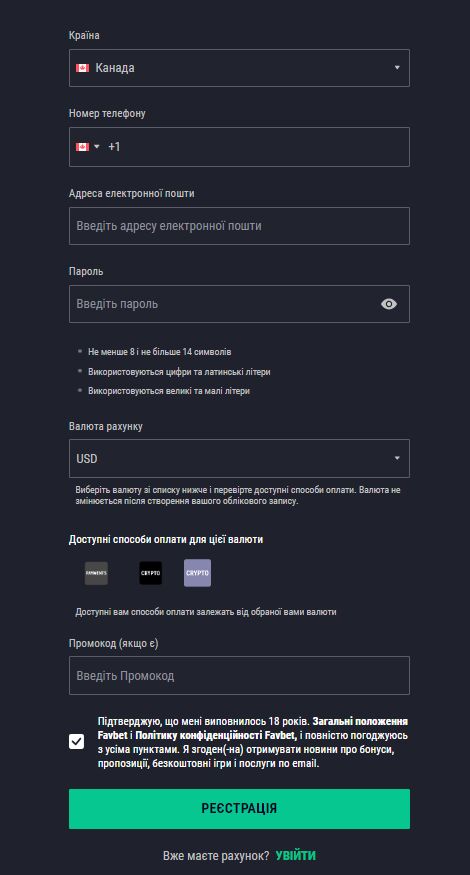Viewport: 470px width, 875px height.
Task: Expand the phone country code selector arrow
Action: click(x=97, y=147)
